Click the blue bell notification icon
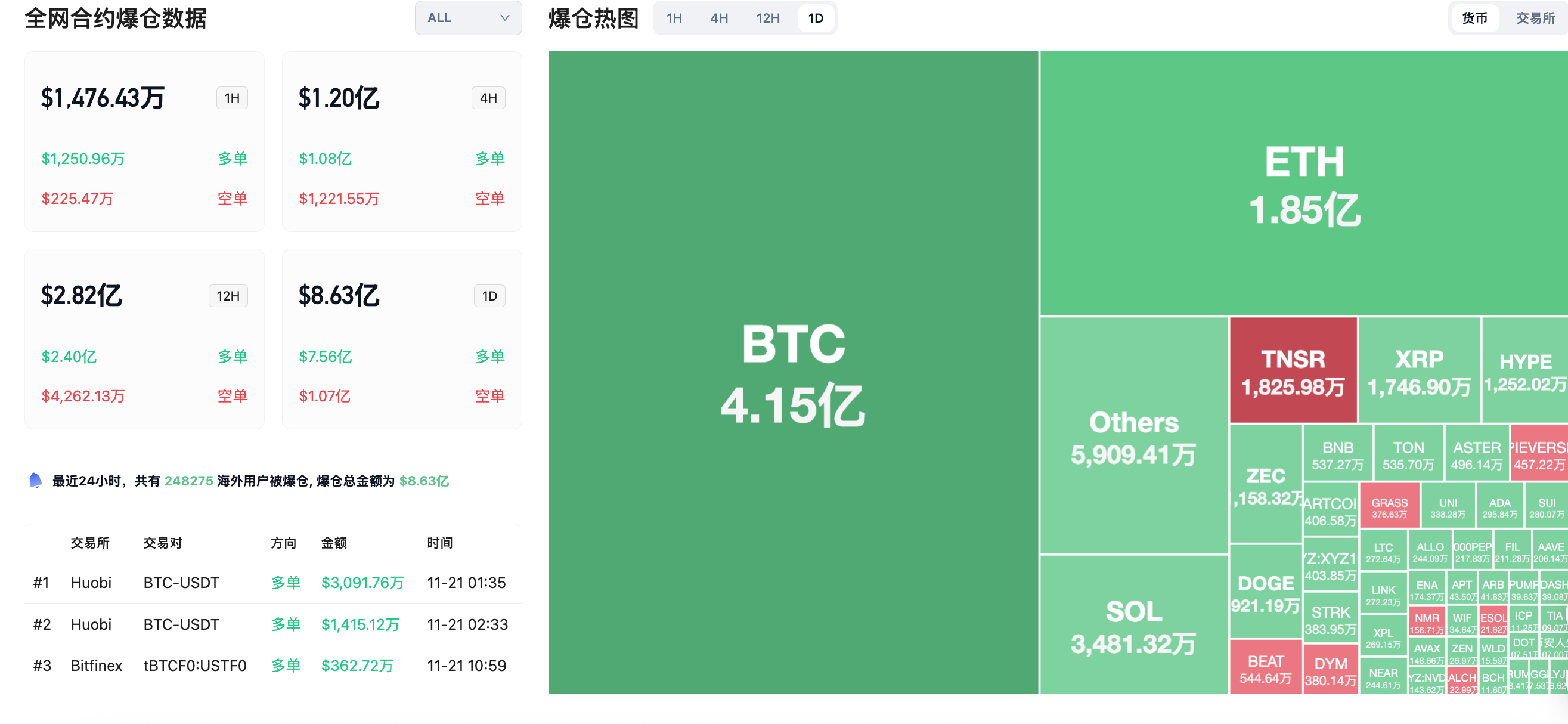This screenshot has width=1568, height=724. [x=35, y=481]
